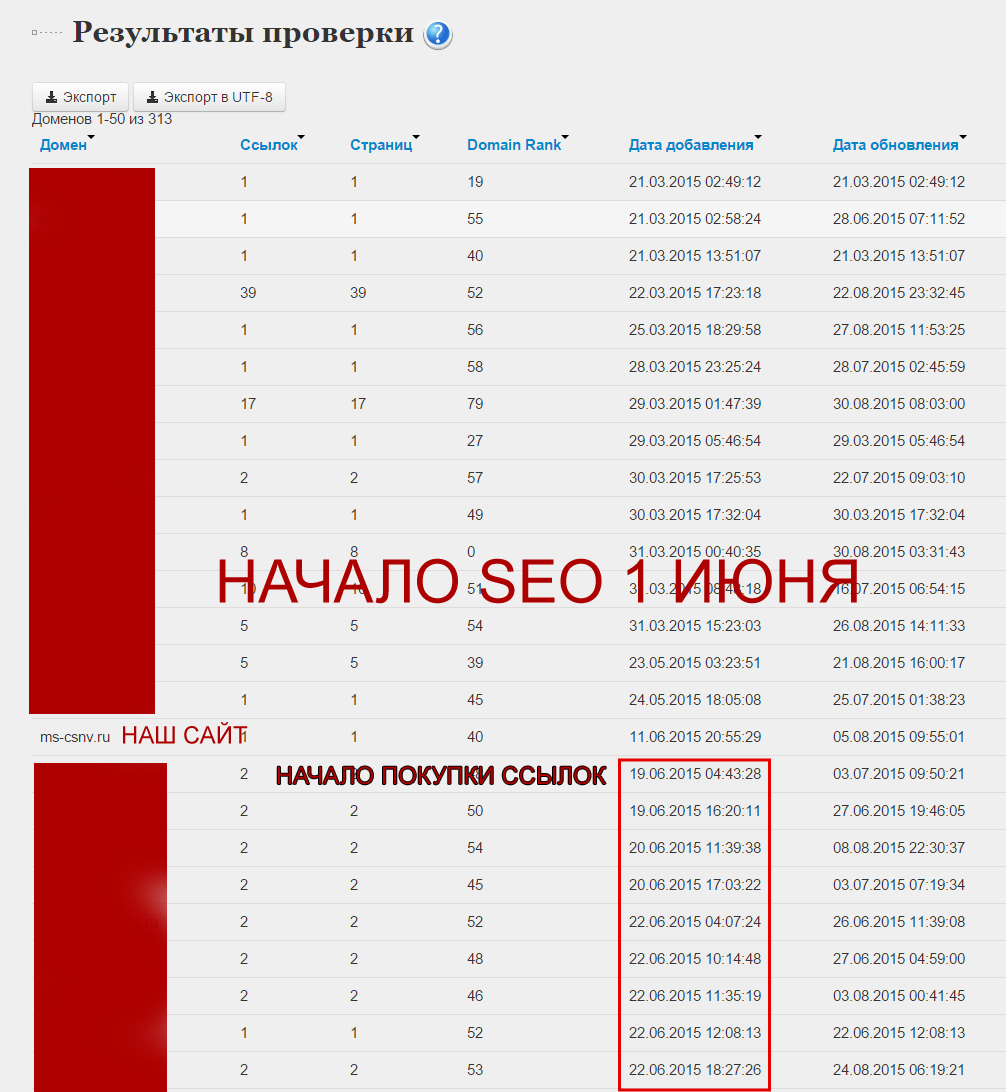This screenshot has height=1092, width=1006.
Task: Click date 25.03.2015 18:29:58
Action: coord(695,330)
